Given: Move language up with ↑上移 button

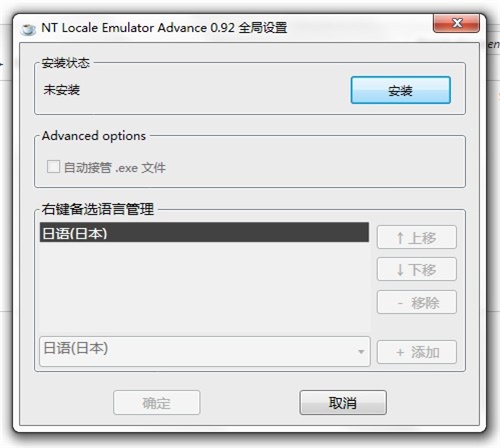Looking at the screenshot, I should tap(417, 237).
